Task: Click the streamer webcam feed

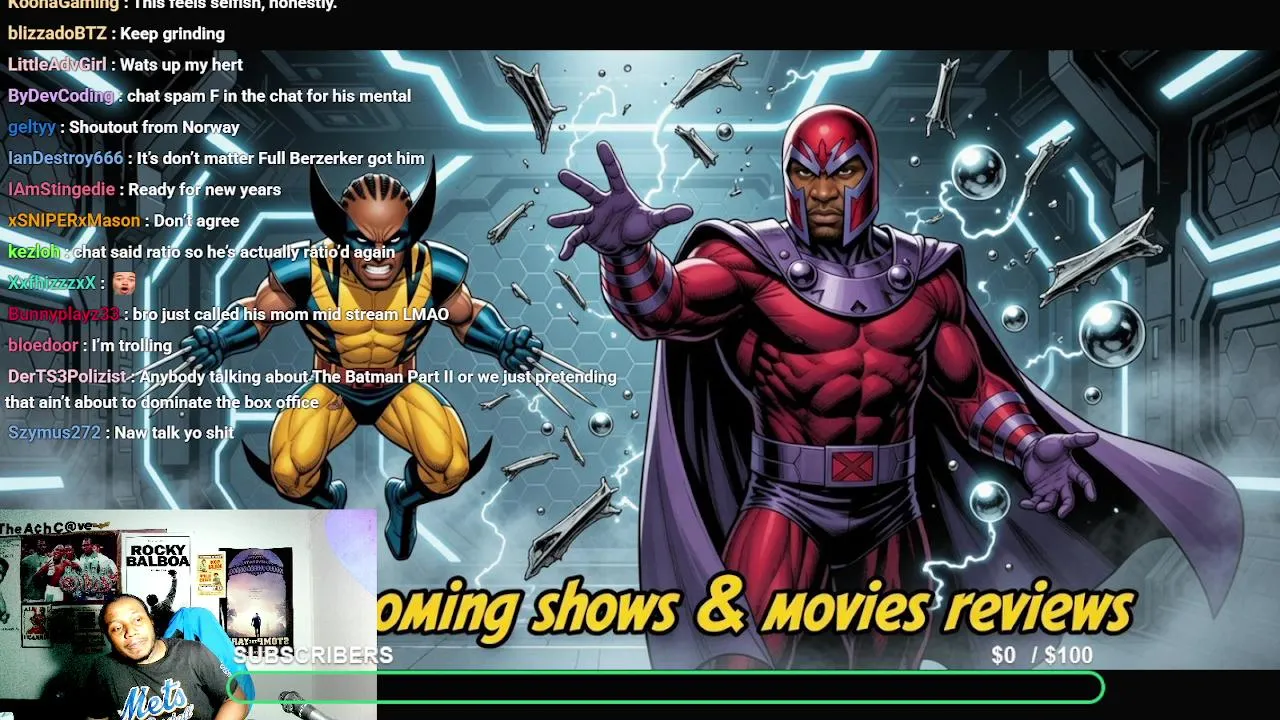Action: tap(188, 615)
